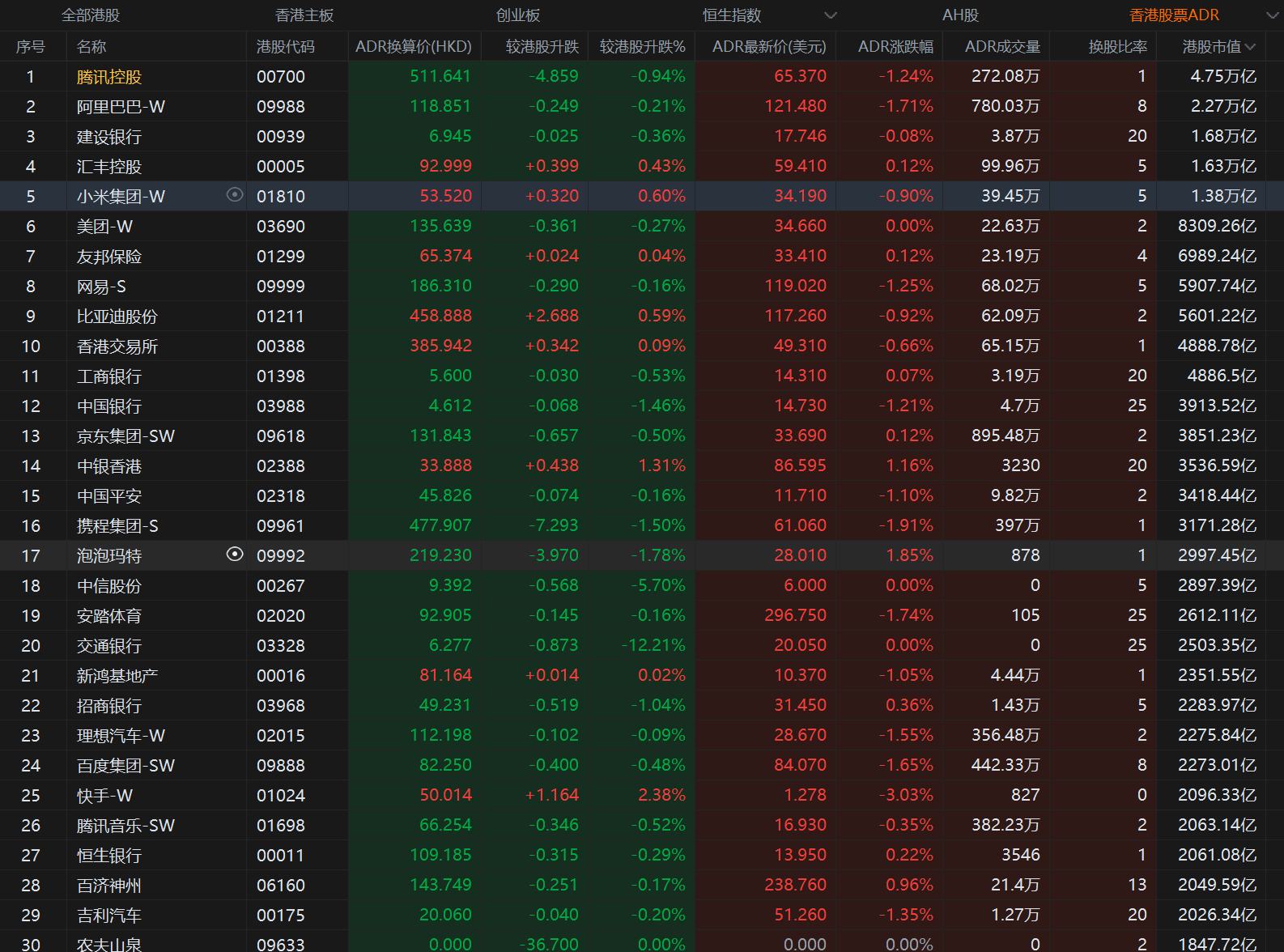Screen dimensions: 1284x952
Task: Select 泡泡玛特 stock name
Action: 109,555
